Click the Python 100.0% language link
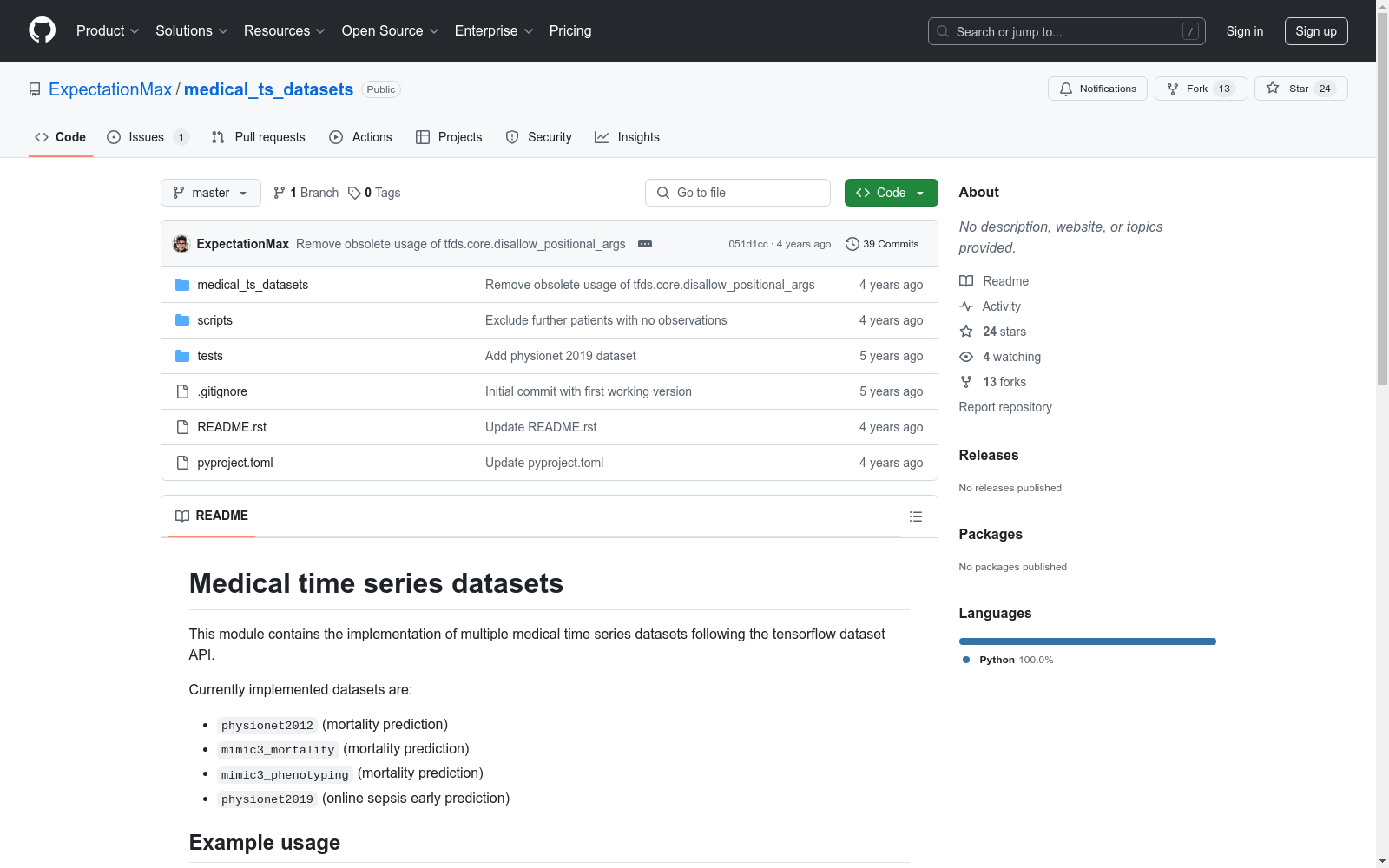The height and width of the screenshot is (868, 1389). (1008, 660)
